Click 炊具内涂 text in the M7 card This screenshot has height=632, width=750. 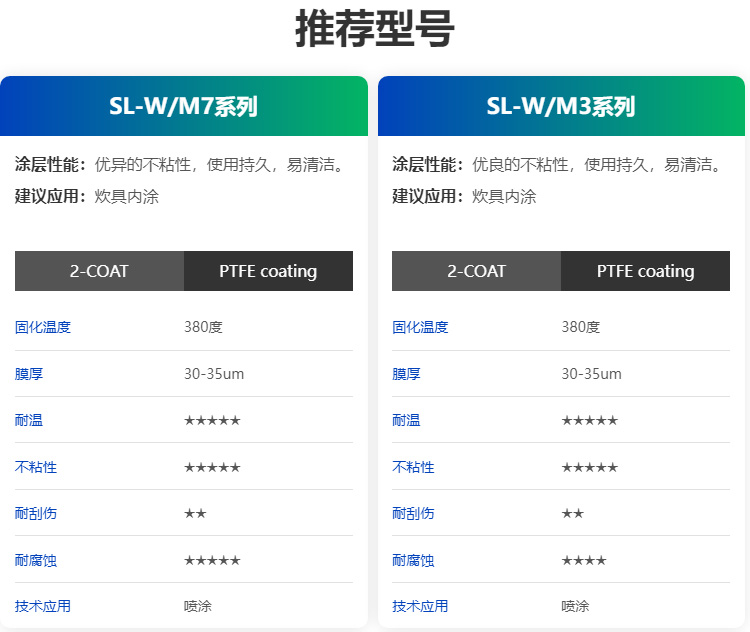pyautogui.click(x=126, y=196)
